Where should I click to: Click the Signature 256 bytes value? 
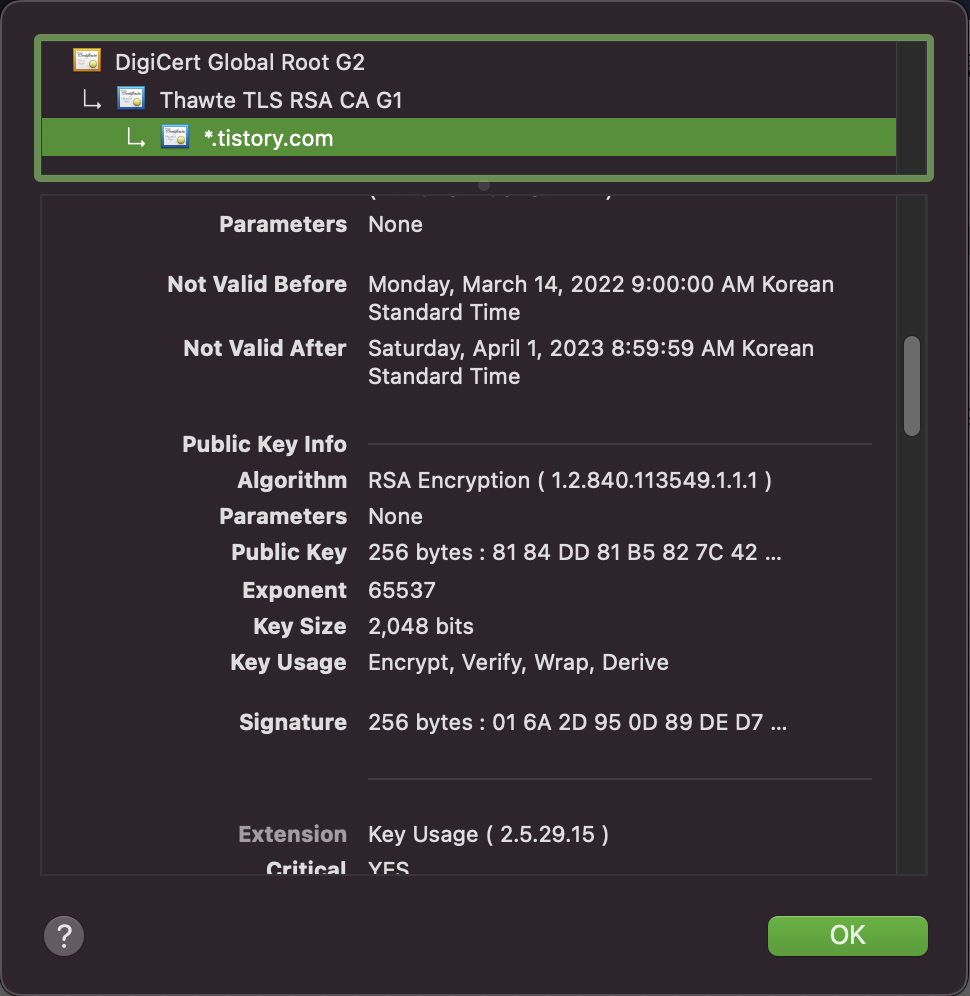(x=577, y=722)
